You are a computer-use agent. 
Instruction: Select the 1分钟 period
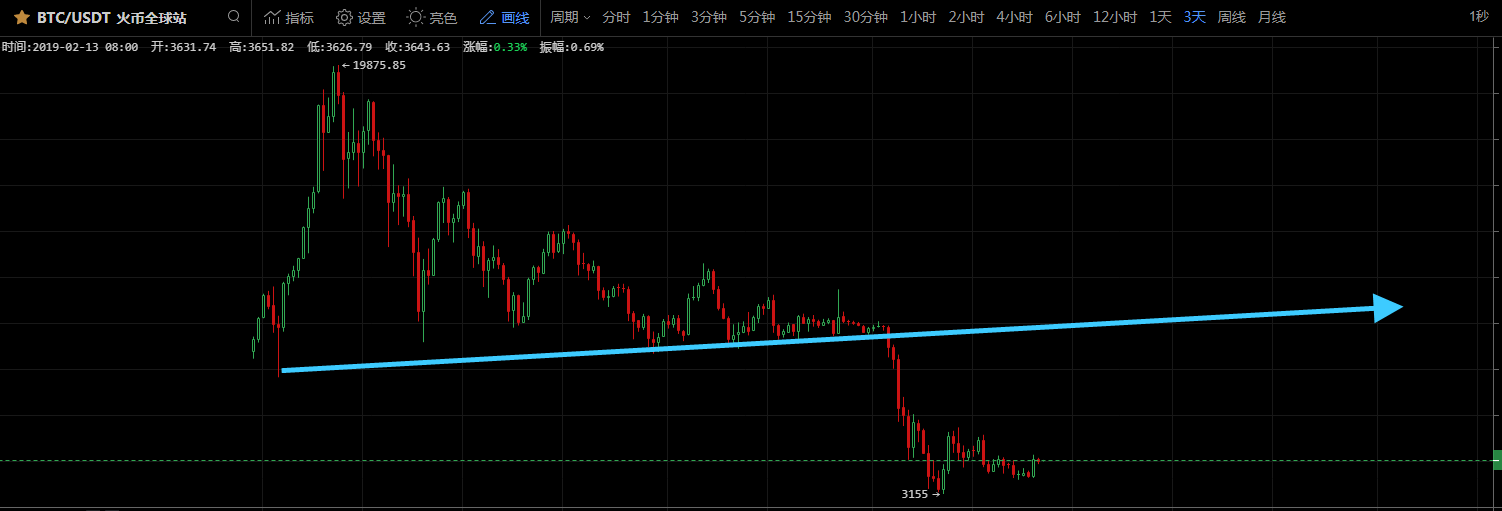660,17
